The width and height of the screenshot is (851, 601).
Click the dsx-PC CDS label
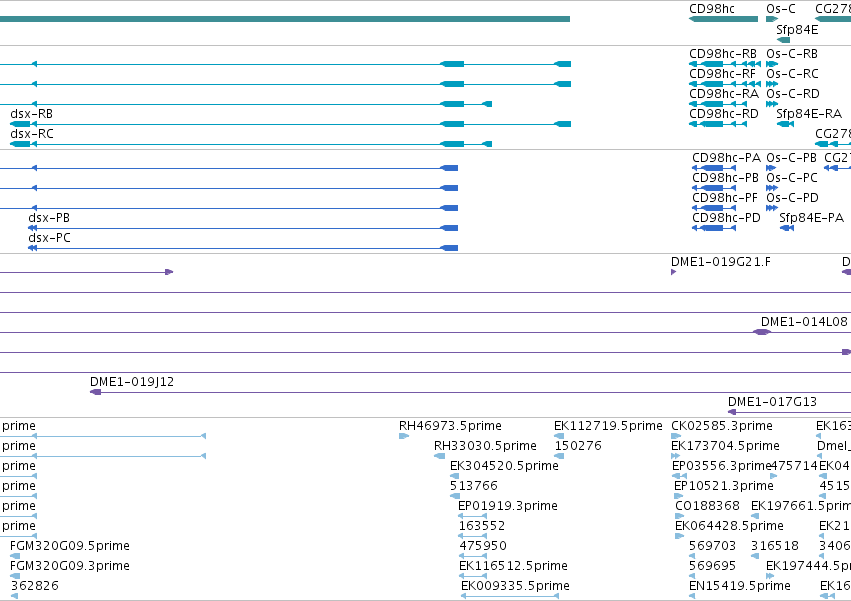[49, 238]
